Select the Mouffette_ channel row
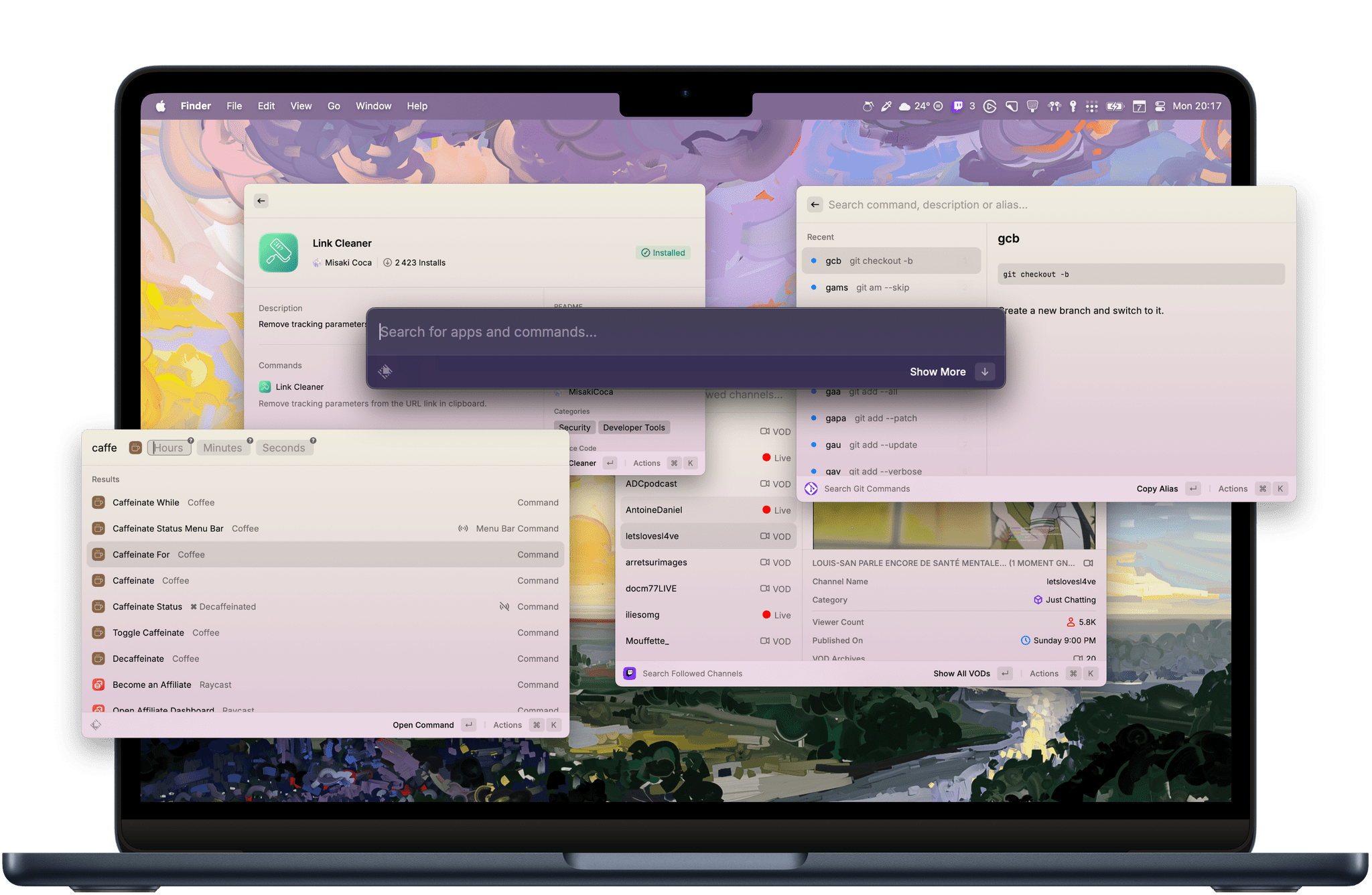1372x895 pixels. point(708,640)
